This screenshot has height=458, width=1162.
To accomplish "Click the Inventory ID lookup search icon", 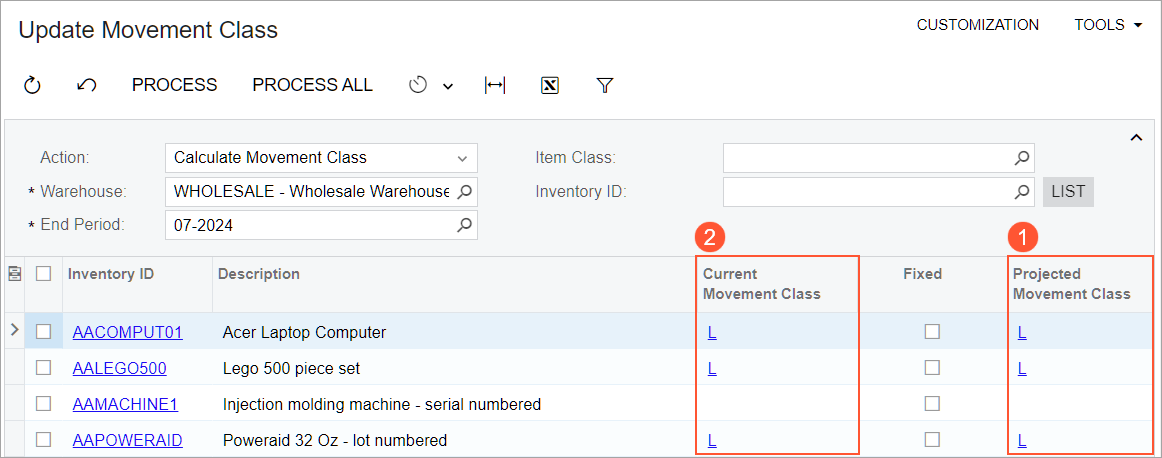I will click(x=1021, y=191).
